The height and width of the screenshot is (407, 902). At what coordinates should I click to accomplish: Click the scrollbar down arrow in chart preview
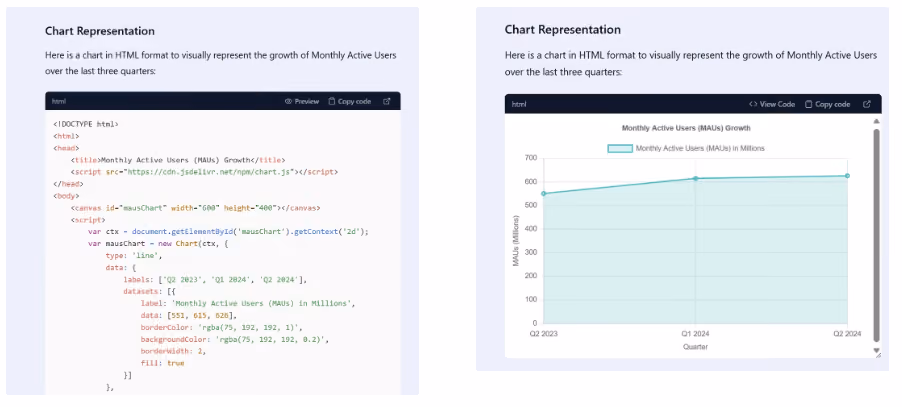click(x=876, y=350)
